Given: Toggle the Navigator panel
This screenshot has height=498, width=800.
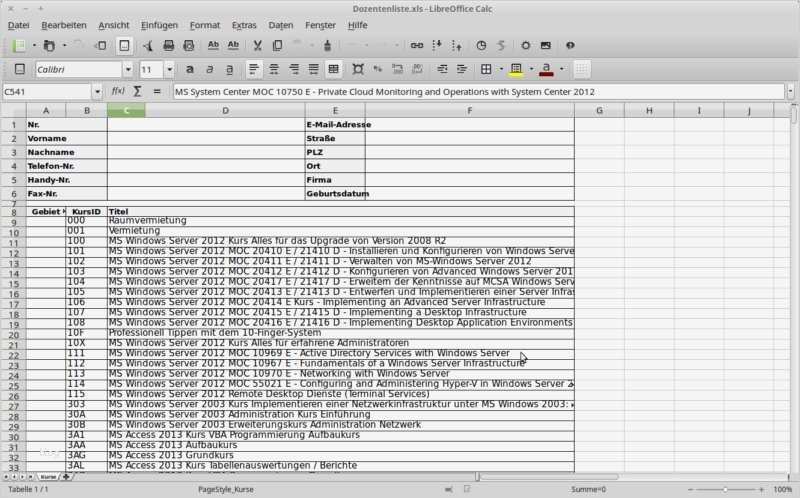Looking at the screenshot, I should coord(526,46).
